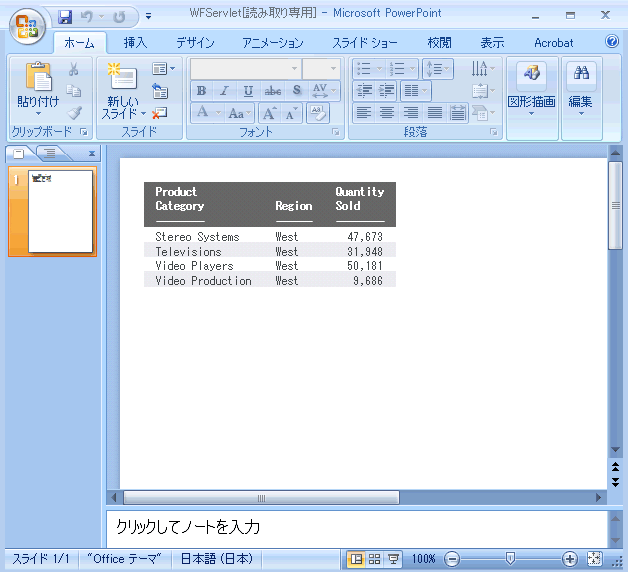
Task: Open the Editing (編集) group button
Action: tap(581, 98)
